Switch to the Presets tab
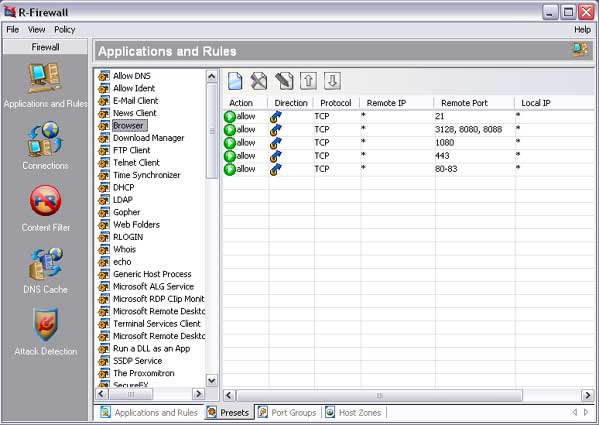599x425 pixels. (x=229, y=412)
